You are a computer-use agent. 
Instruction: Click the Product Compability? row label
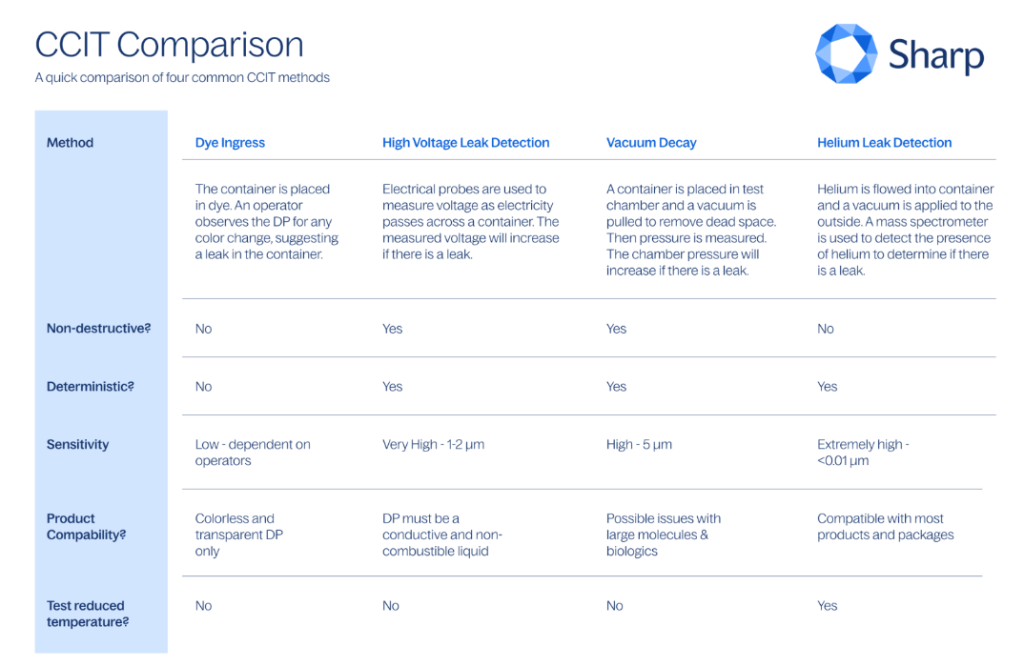click(x=86, y=526)
